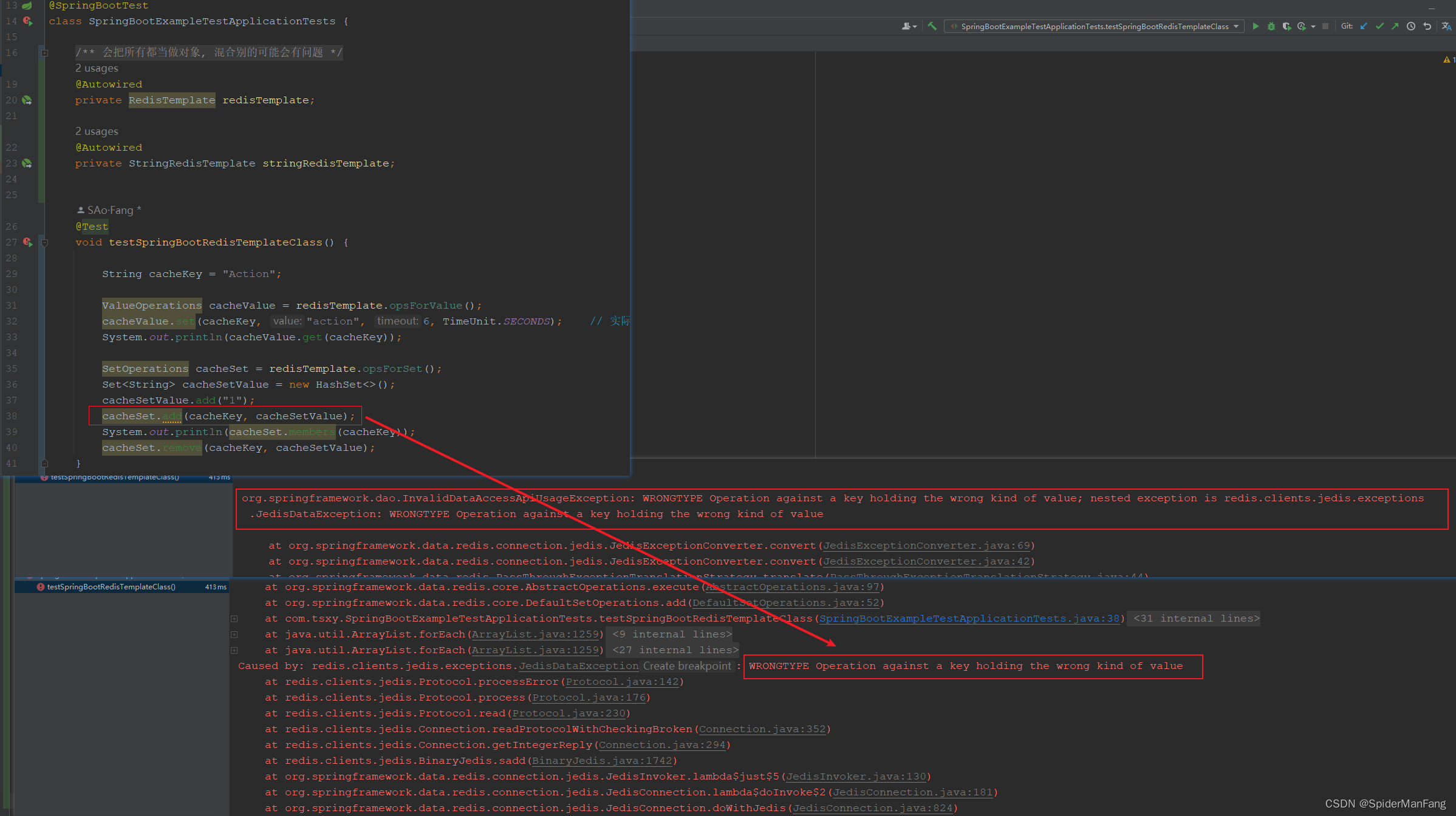Click Git commit checkmark icon
The height and width of the screenshot is (816, 1456).
tap(1379, 26)
